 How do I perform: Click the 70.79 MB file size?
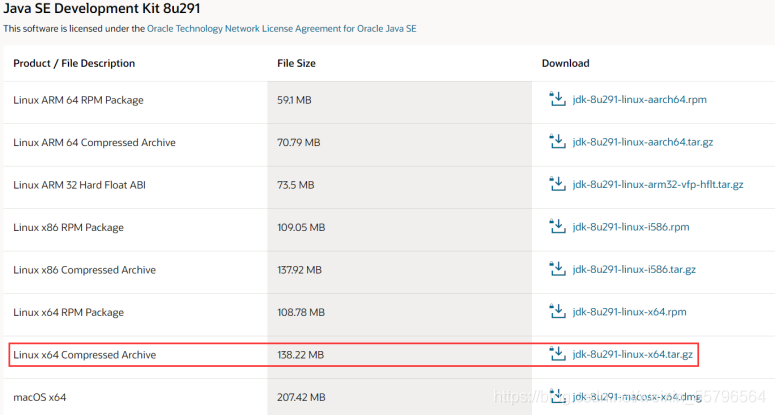[299, 142]
